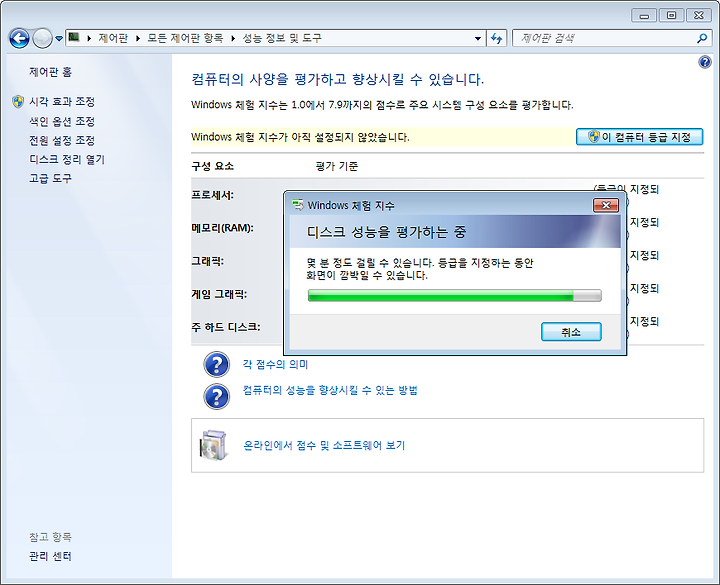Click the software box icon
The width and height of the screenshot is (720, 585).
coord(214,445)
